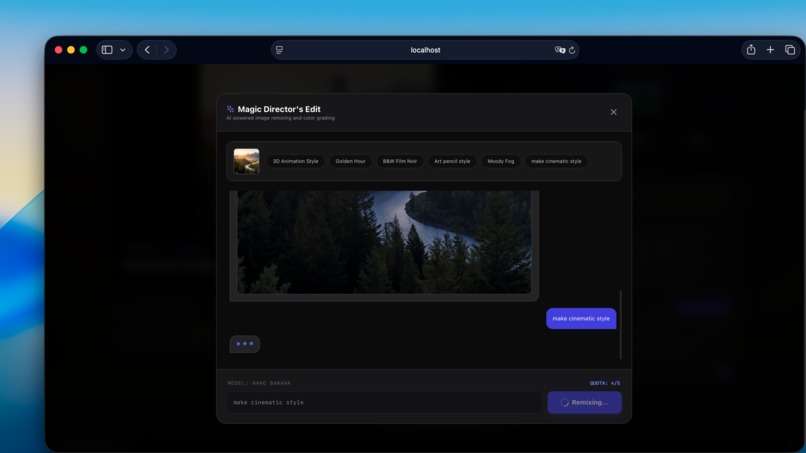Click the Magic Director's Edit title

279,109
